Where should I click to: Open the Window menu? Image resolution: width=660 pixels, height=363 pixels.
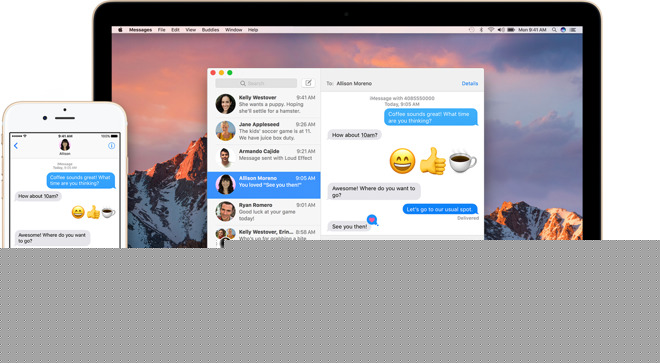(x=234, y=30)
